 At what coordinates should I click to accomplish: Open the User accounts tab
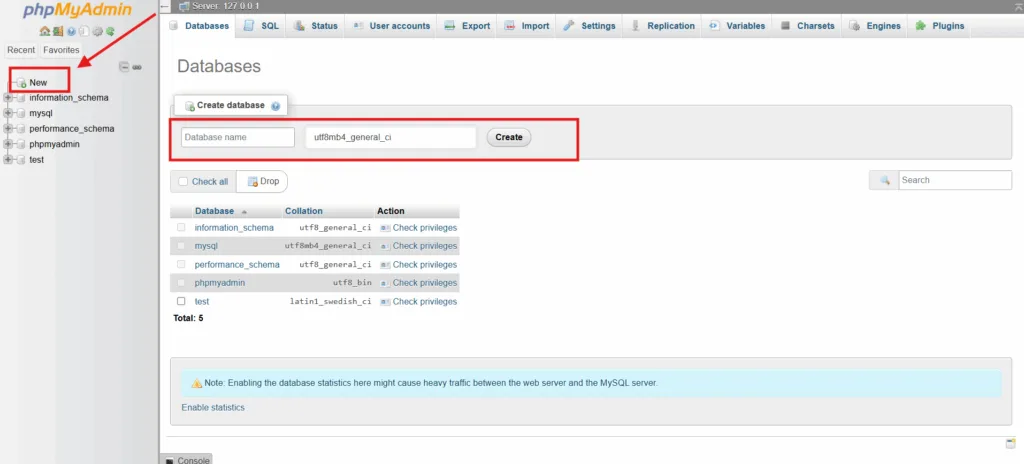391,26
